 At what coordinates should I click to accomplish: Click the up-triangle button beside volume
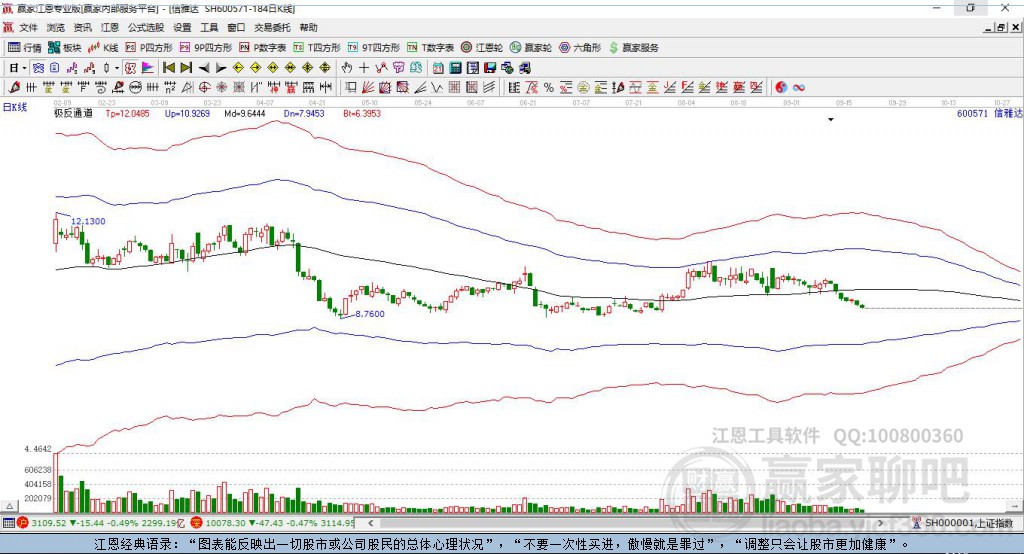click(x=10, y=506)
